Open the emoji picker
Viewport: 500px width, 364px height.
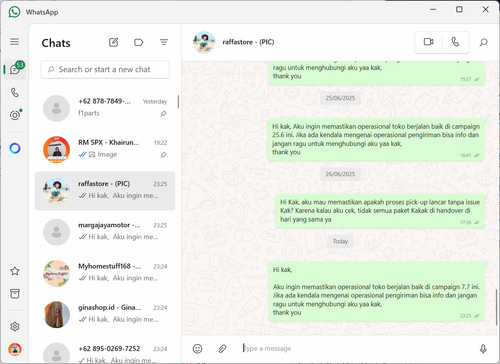tap(197, 349)
